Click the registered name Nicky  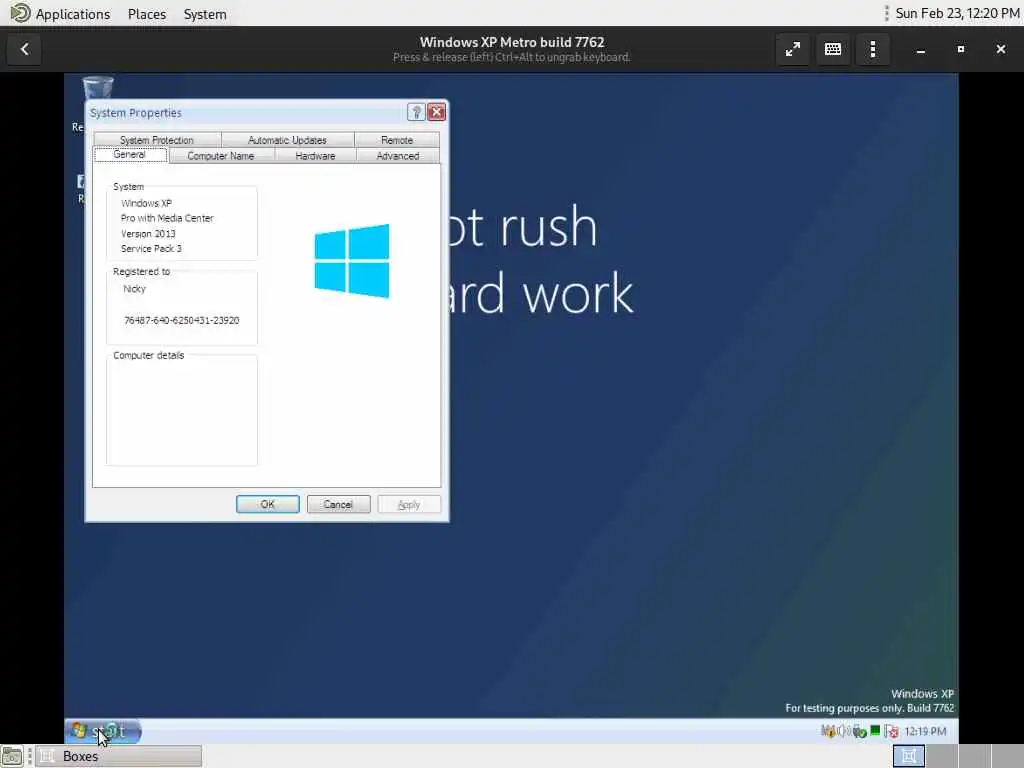pos(135,289)
